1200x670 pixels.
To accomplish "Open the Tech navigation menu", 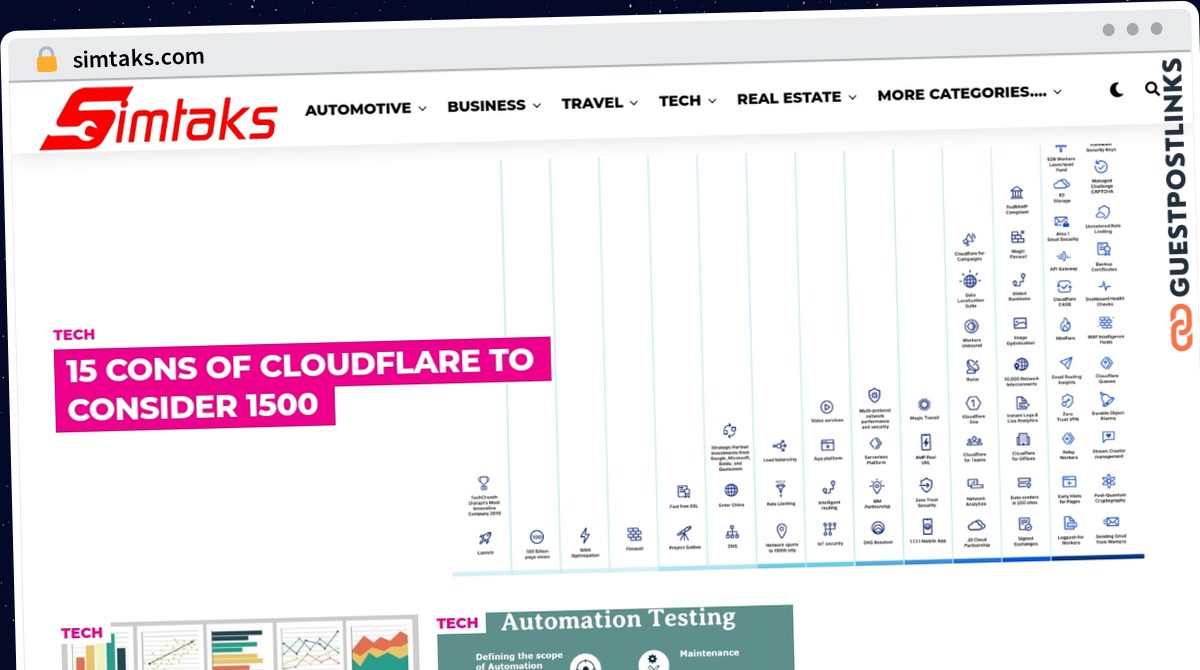I will coord(688,100).
